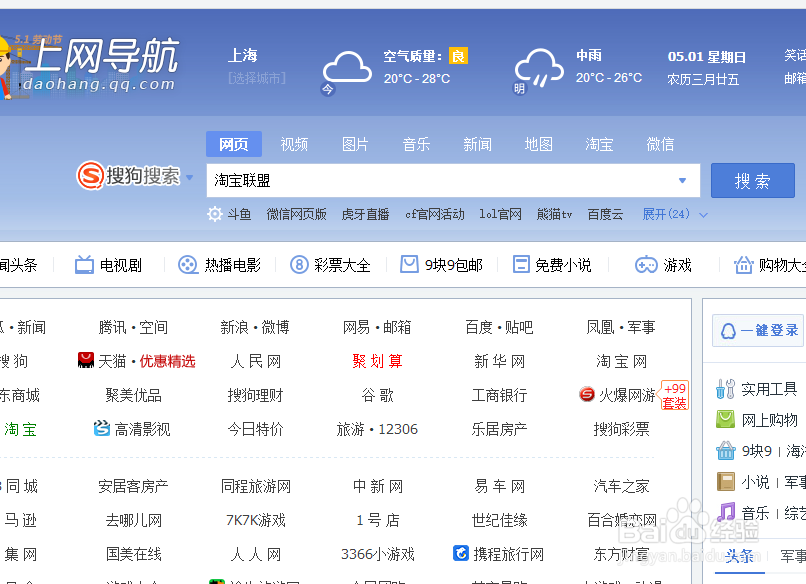
Task: Open the 汽车之家 link
Action: click(621, 486)
